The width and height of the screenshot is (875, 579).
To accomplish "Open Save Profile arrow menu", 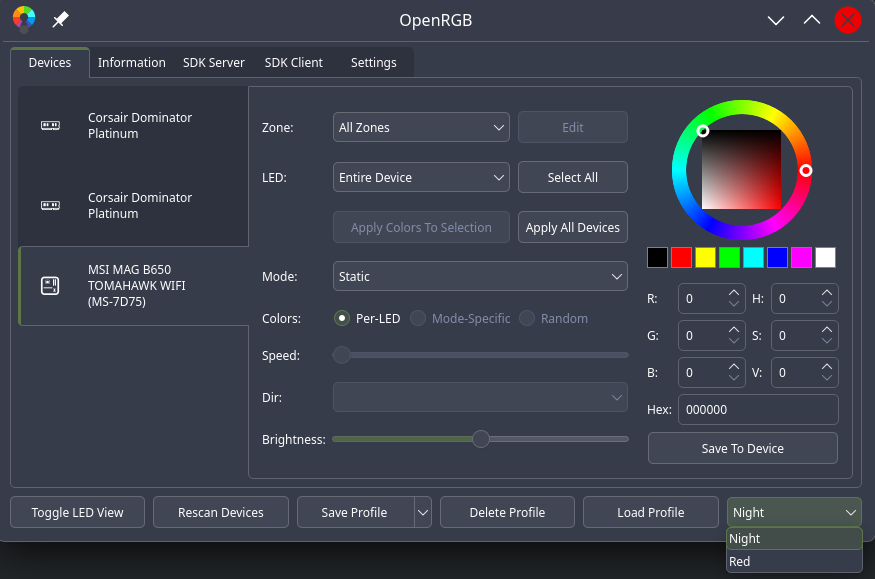I will click(423, 512).
